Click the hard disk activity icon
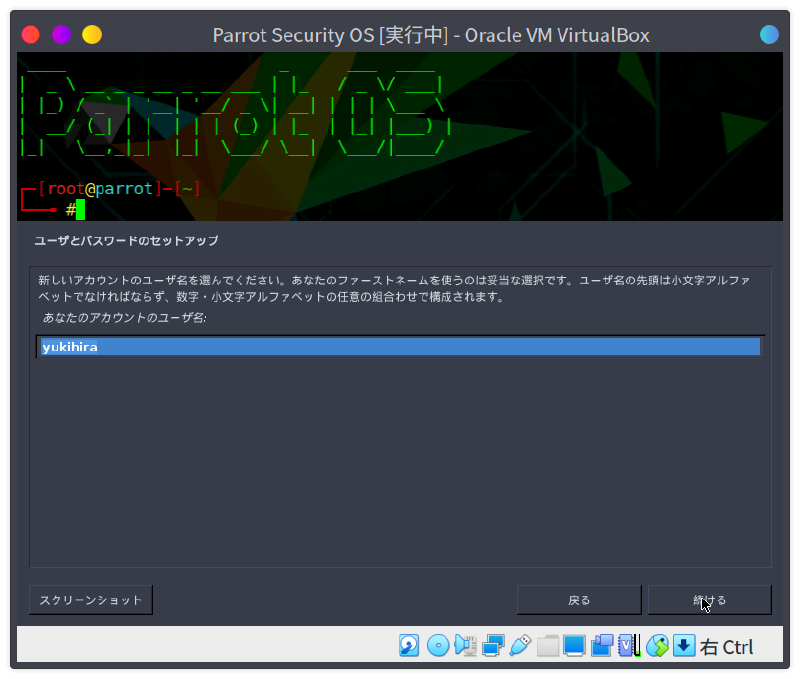 409,645
